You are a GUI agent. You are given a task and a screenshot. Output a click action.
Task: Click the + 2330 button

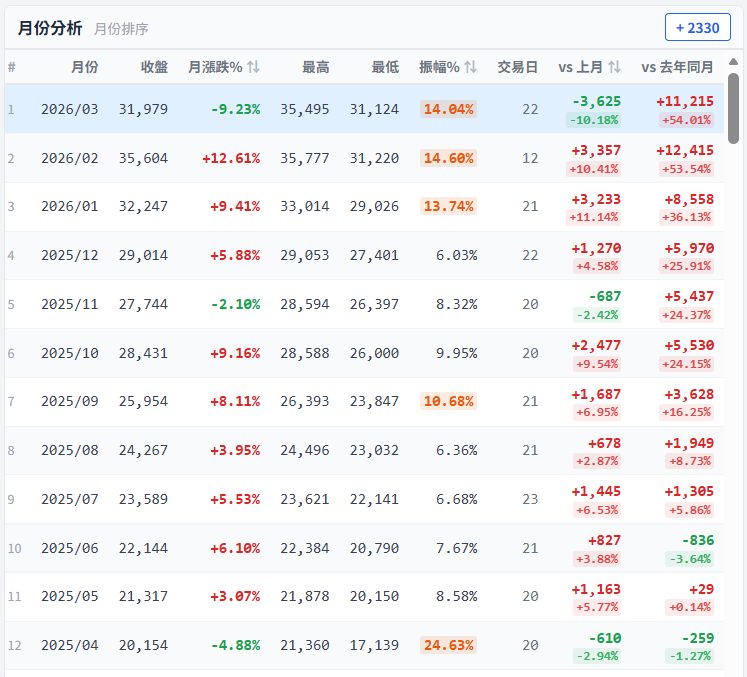tap(697, 28)
